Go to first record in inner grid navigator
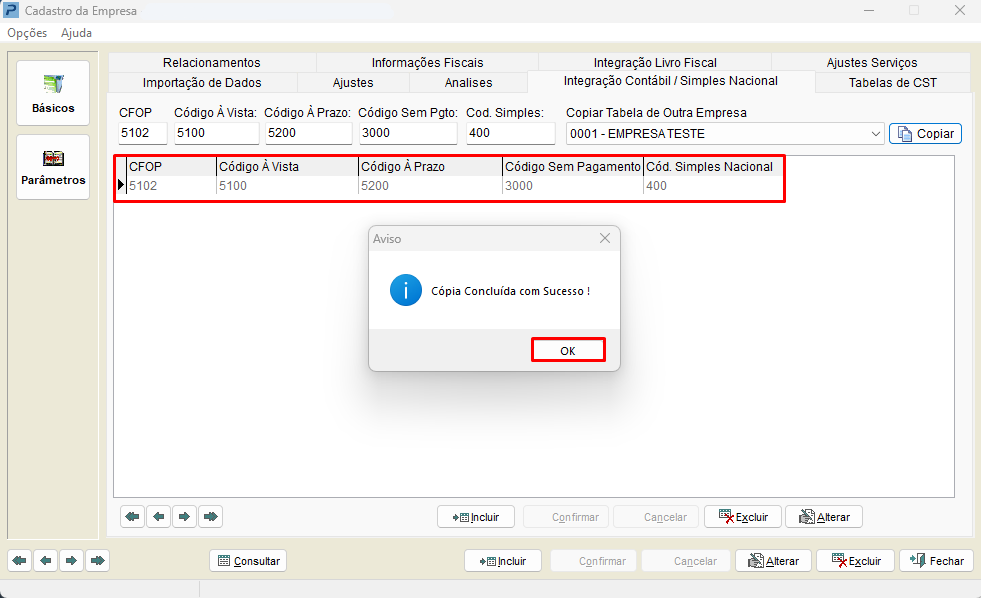Image resolution: width=981 pixels, height=598 pixels. click(133, 517)
